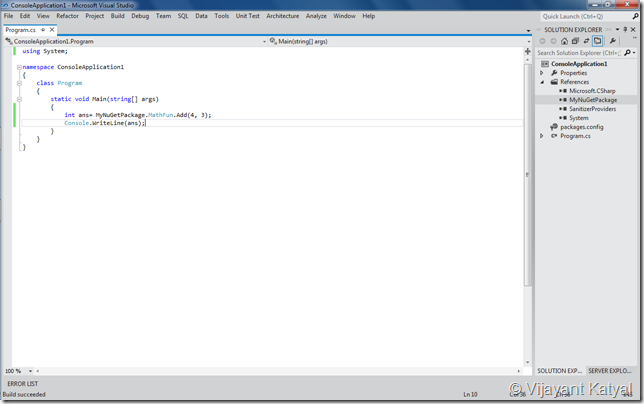Image resolution: width=644 pixels, height=404 pixels.
Task: Select the ConsoleApplication1 project node
Action: [579, 64]
